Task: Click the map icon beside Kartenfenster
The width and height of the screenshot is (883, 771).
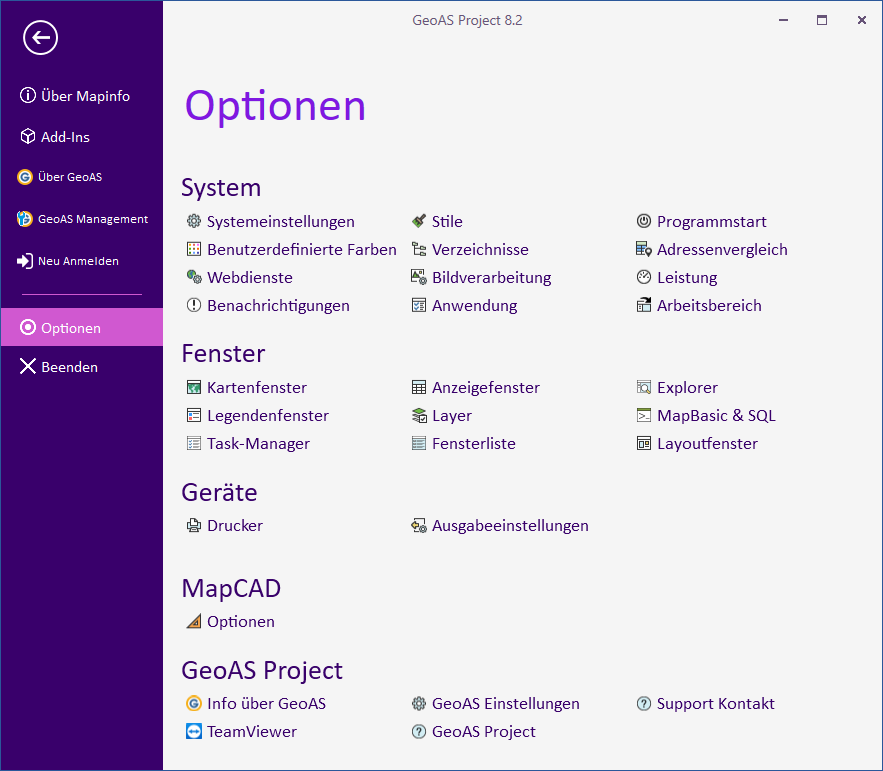Action: (x=194, y=387)
